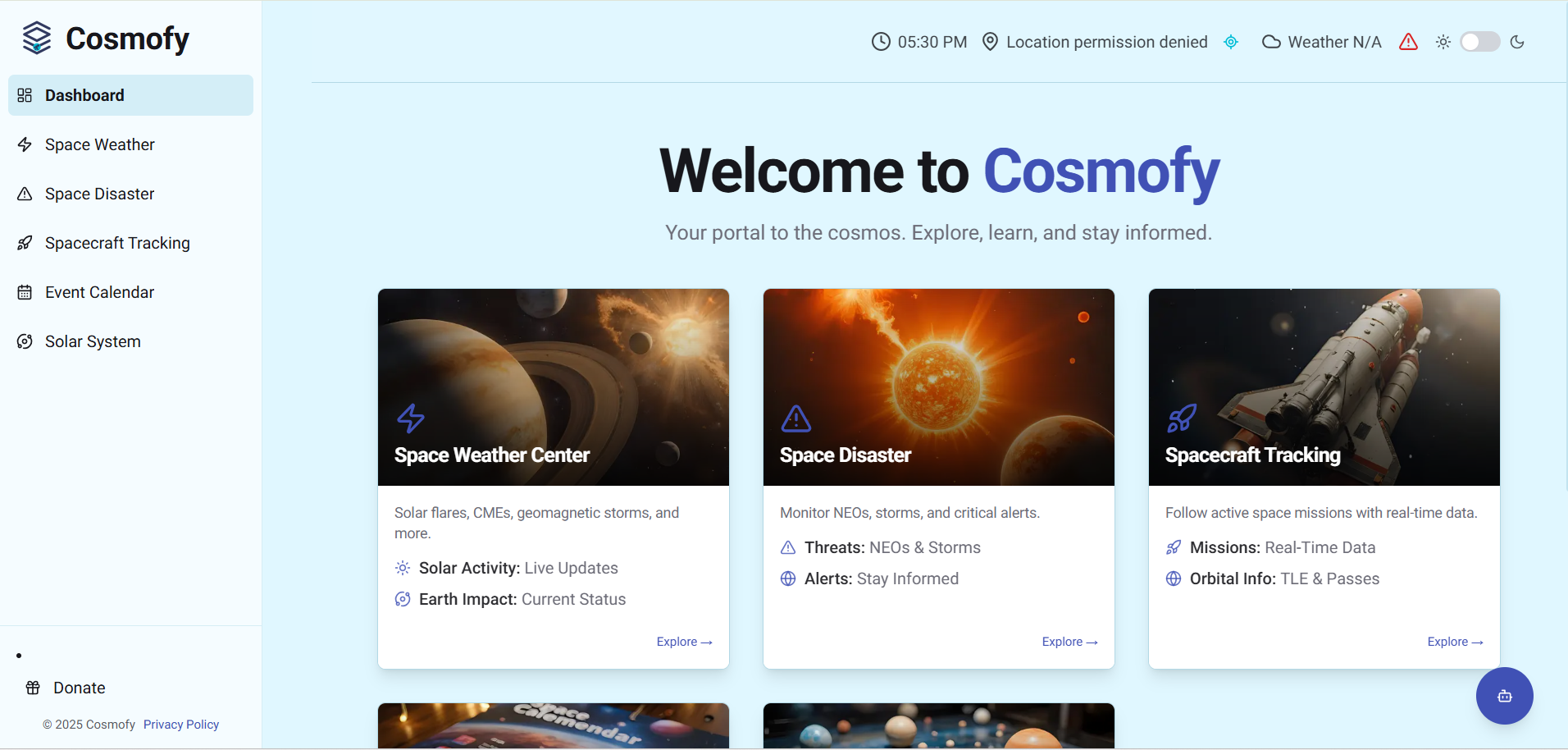Click the Dashboard grid icon in sidebar
Image resolution: width=1568 pixels, height=750 pixels.
[25, 95]
